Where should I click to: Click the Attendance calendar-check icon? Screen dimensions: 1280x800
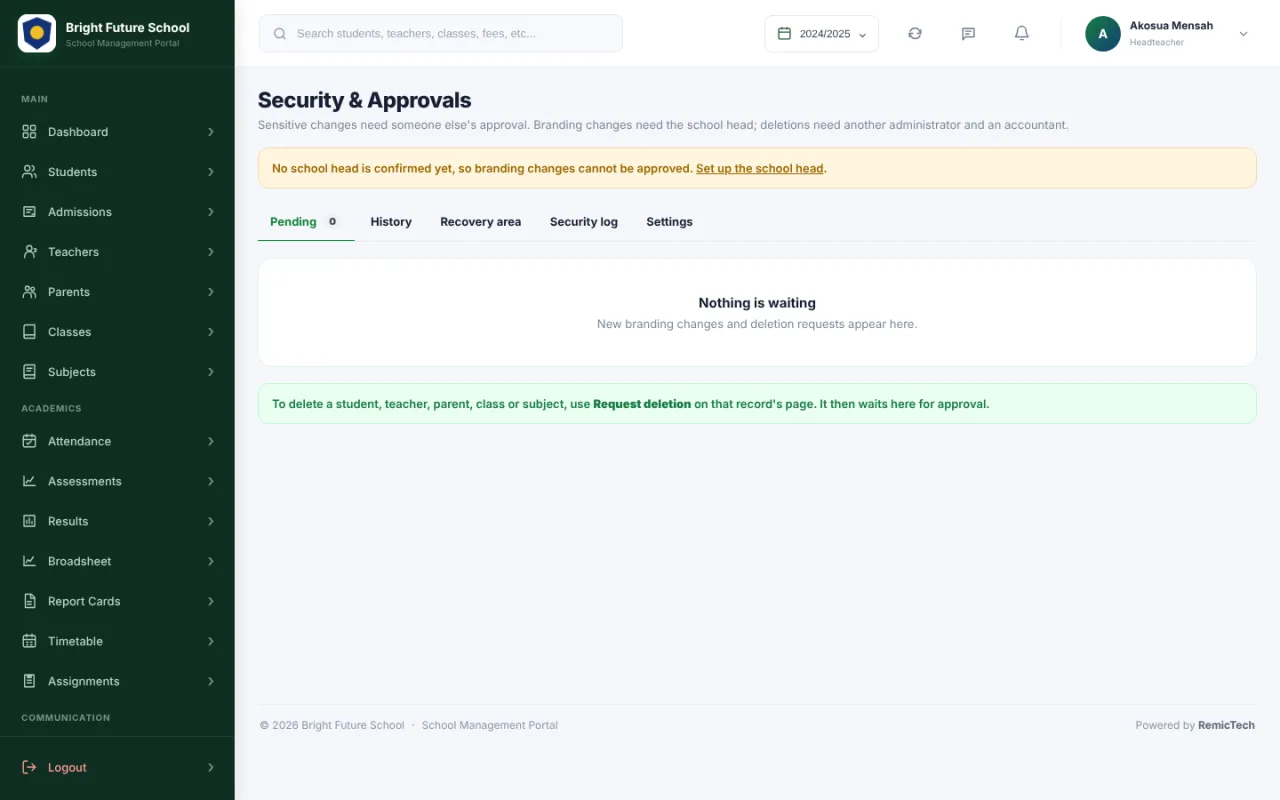tap(29, 441)
